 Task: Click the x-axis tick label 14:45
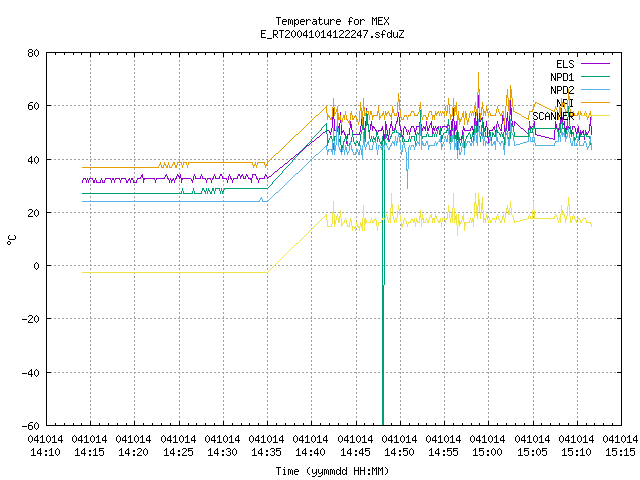pyautogui.click(x=356, y=452)
